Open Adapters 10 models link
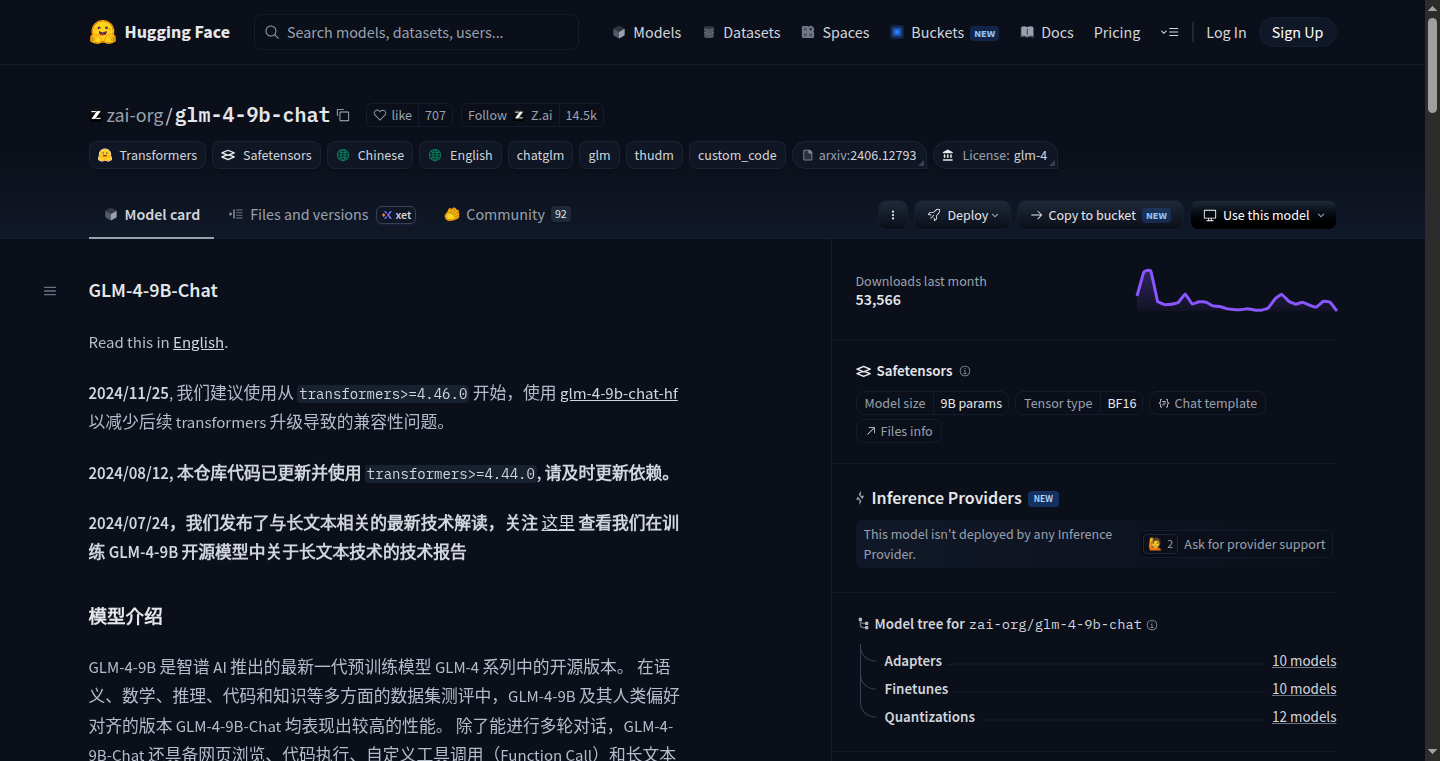This screenshot has height=761, width=1440. (x=1304, y=661)
